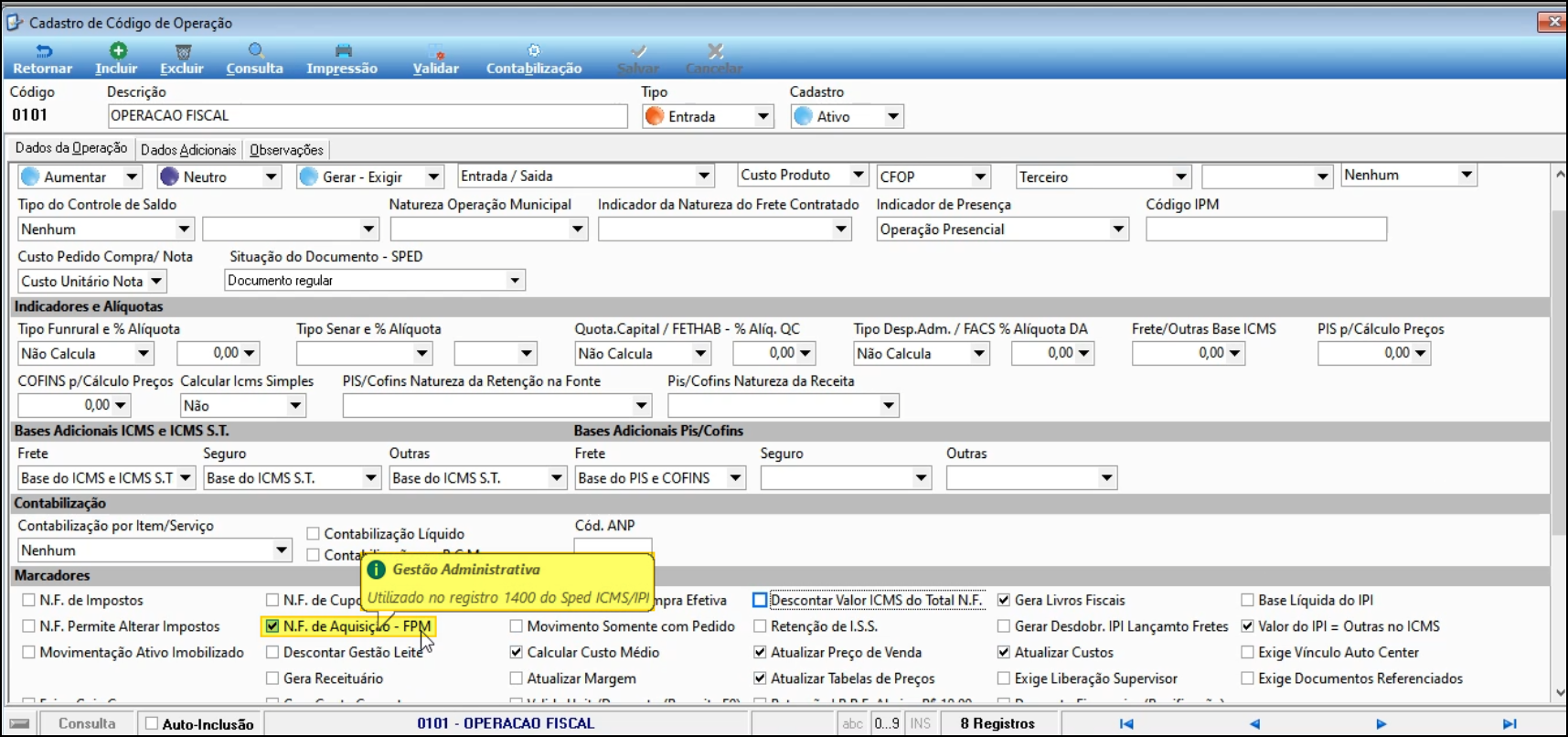Open the Tipo Entrada dropdown
Screen dimensions: 1568x737
coord(763,117)
